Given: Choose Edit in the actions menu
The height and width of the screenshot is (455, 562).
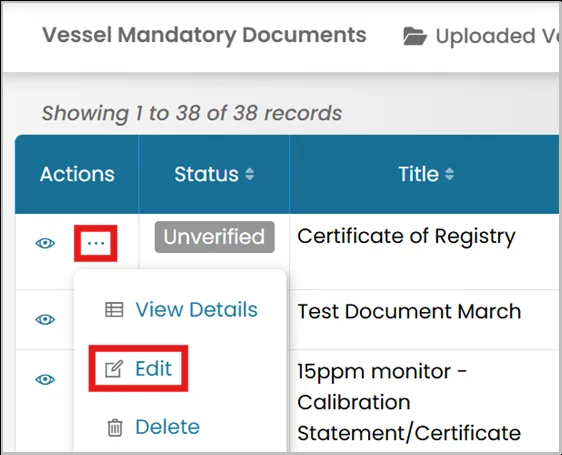Looking at the screenshot, I should click(153, 369).
